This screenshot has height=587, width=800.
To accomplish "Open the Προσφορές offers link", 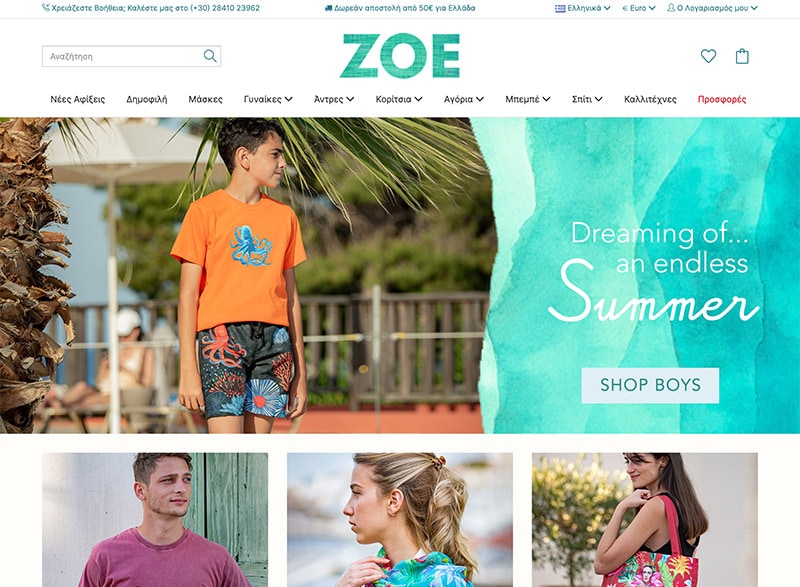I will (x=721, y=99).
